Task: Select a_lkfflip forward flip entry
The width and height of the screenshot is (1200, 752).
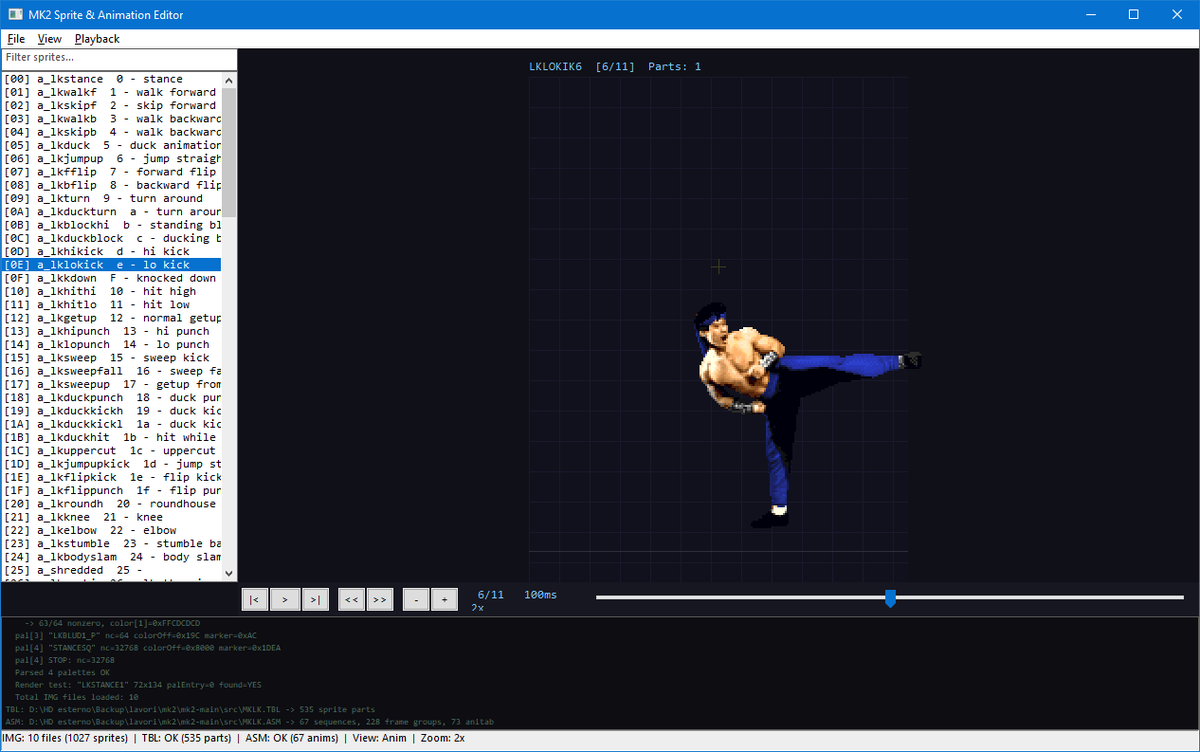Action: point(112,172)
